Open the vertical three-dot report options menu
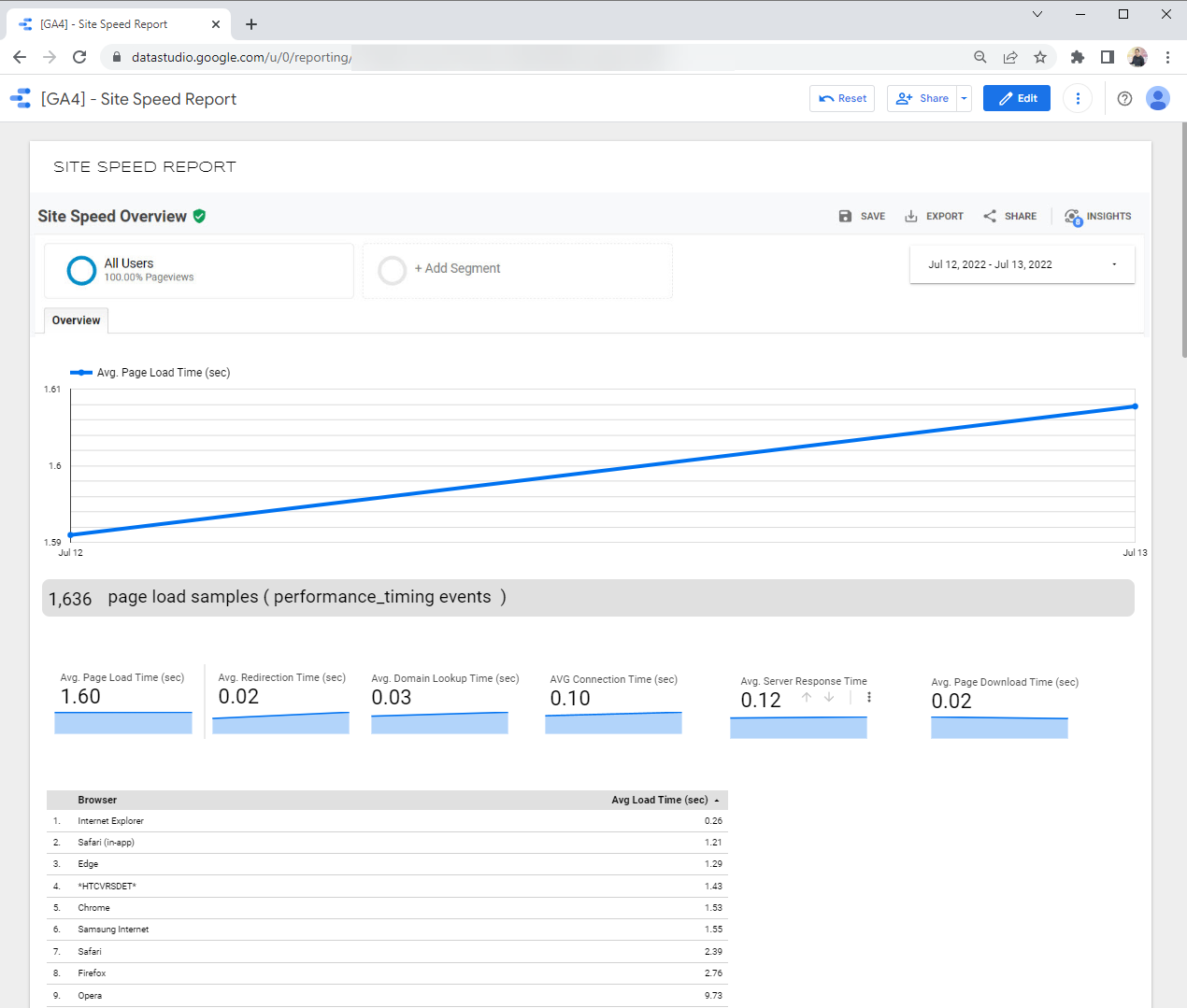Screen dimensions: 1187x1008 [x=1078, y=98]
